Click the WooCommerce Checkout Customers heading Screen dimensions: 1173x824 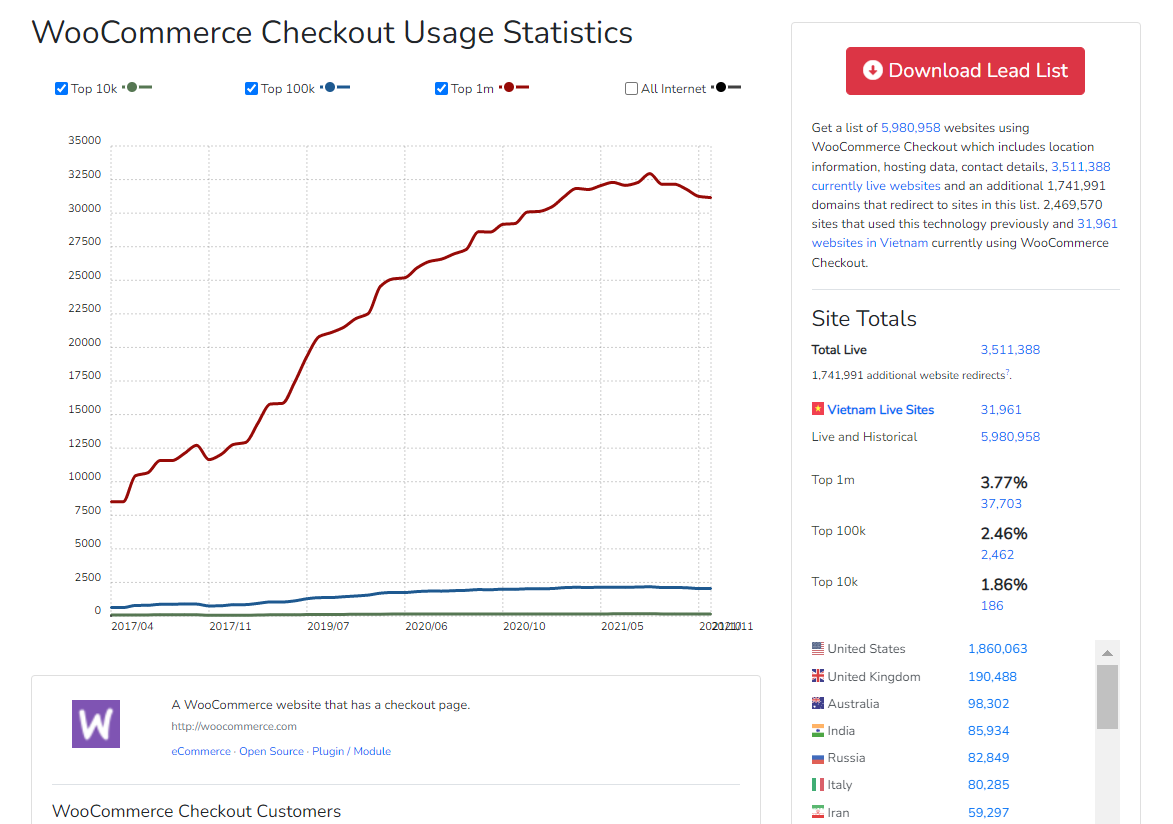coord(196,811)
